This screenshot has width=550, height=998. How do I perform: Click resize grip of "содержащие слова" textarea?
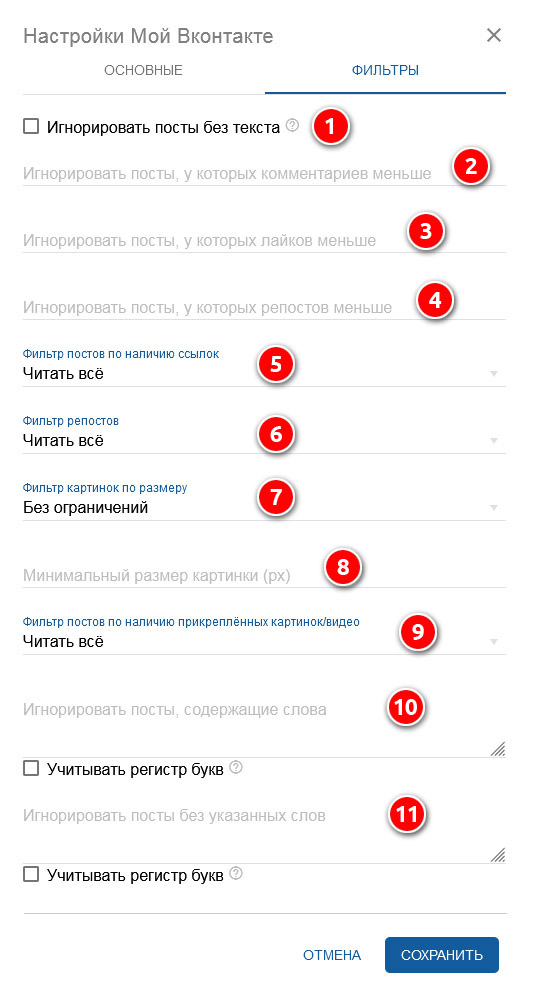[498, 749]
